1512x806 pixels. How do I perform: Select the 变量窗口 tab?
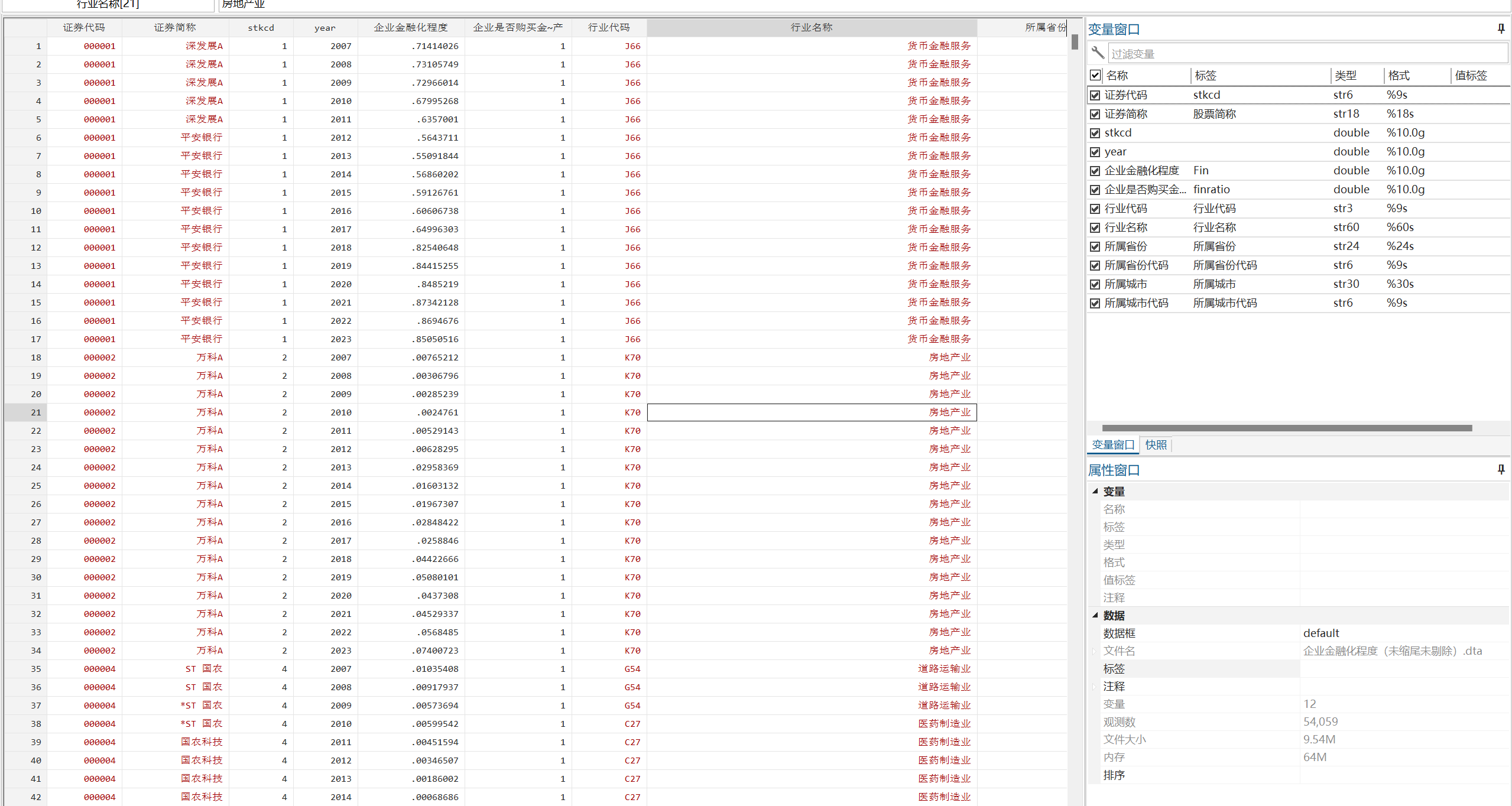click(x=1112, y=445)
